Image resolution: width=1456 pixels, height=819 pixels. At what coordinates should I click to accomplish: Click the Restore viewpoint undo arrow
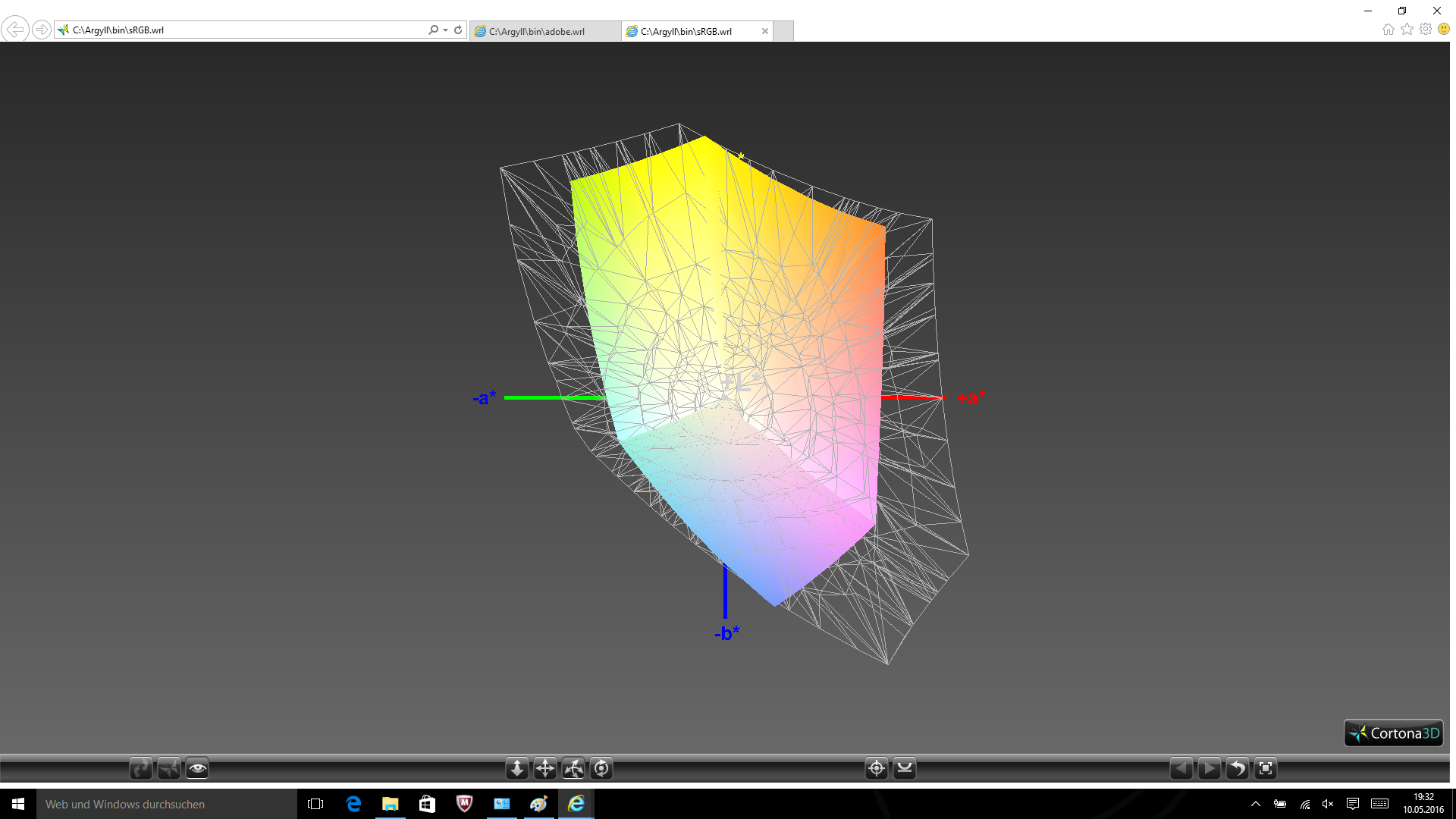click(1237, 768)
